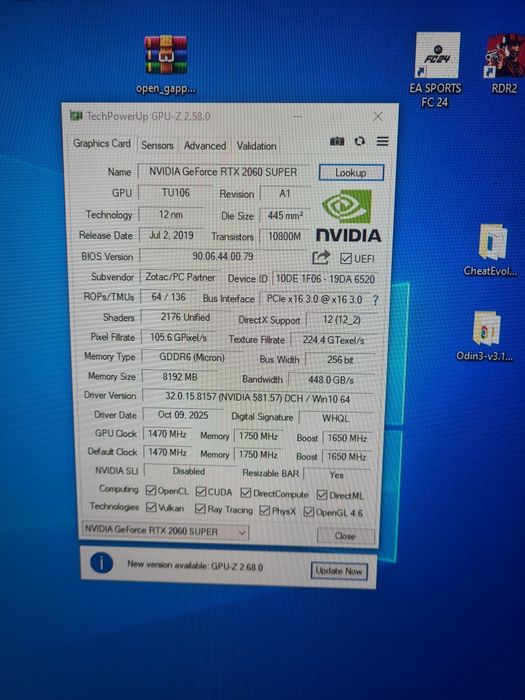Minimize the GPU-Z window
The width and height of the screenshot is (525, 700).
(298, 117)
